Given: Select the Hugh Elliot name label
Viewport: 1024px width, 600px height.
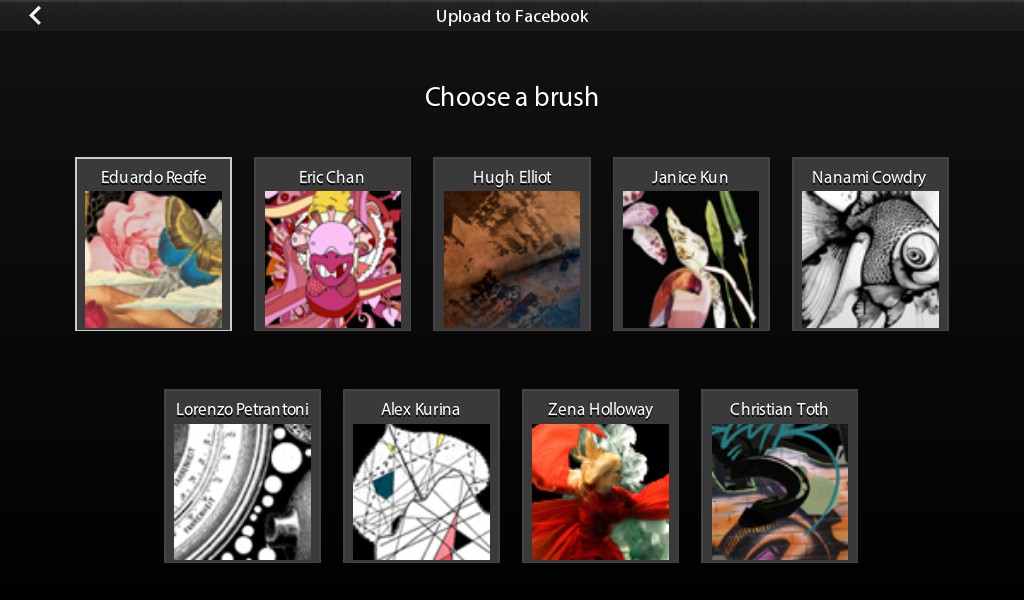Looking at the screenshot, I should tap(512, 178).
